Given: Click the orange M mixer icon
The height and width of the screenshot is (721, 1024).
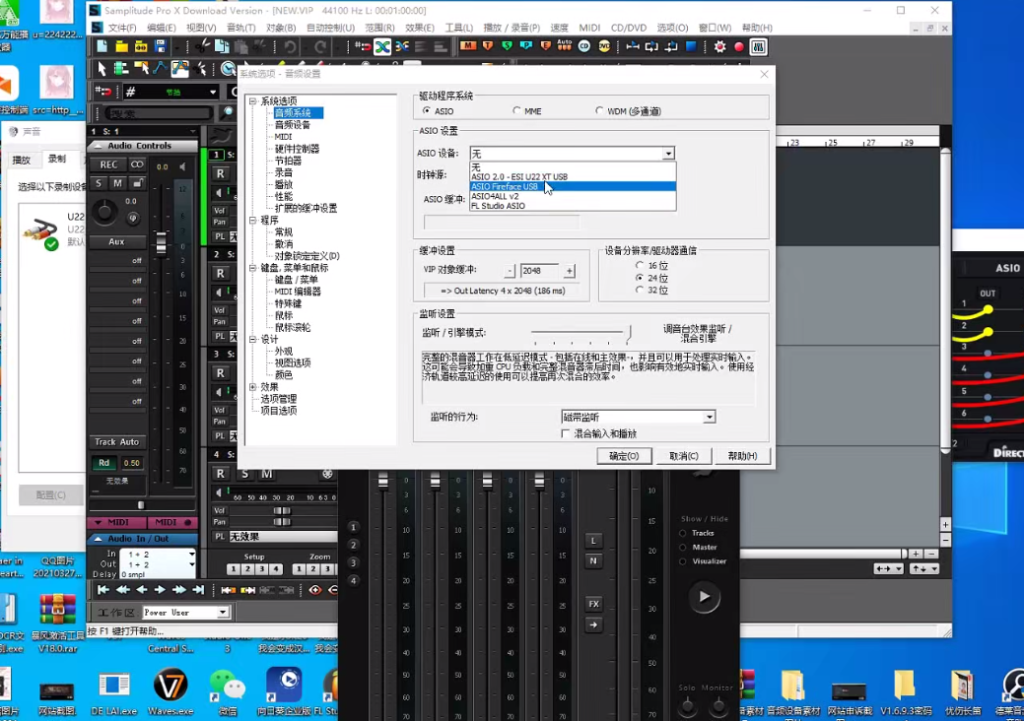Looking at the screenshot, I should (468, 46).
